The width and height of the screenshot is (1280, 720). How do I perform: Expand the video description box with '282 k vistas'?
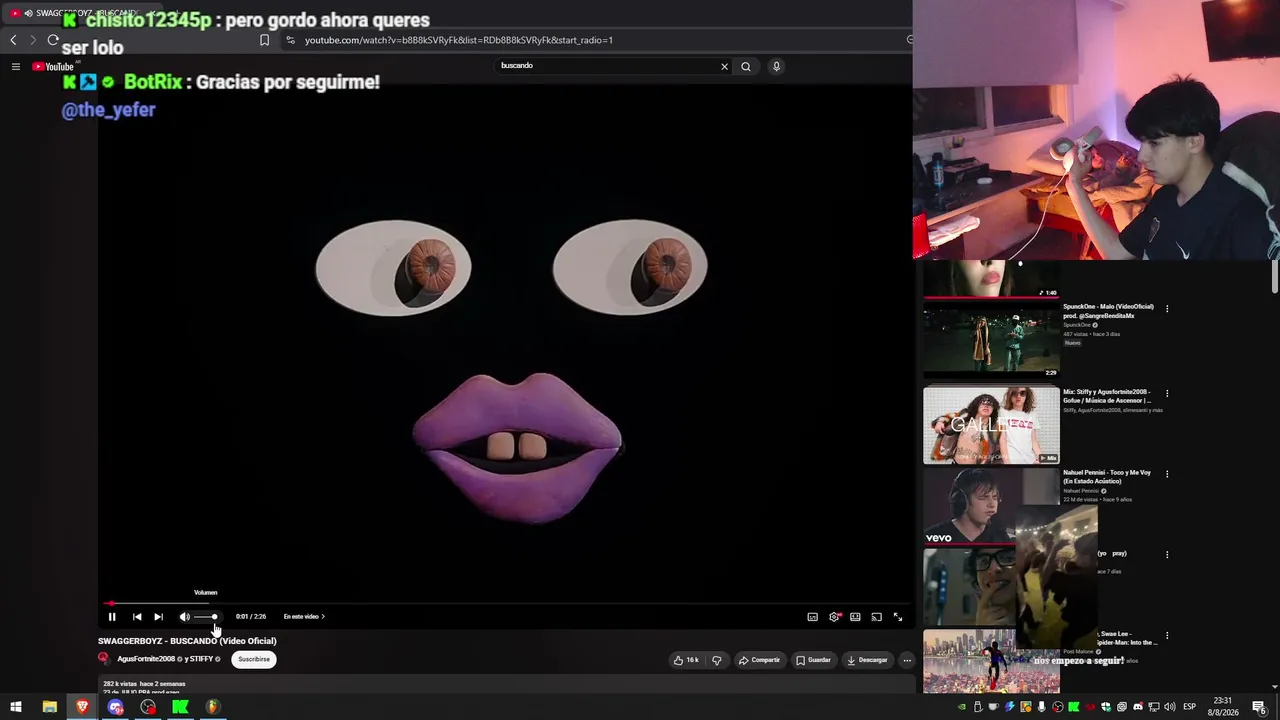506,686
